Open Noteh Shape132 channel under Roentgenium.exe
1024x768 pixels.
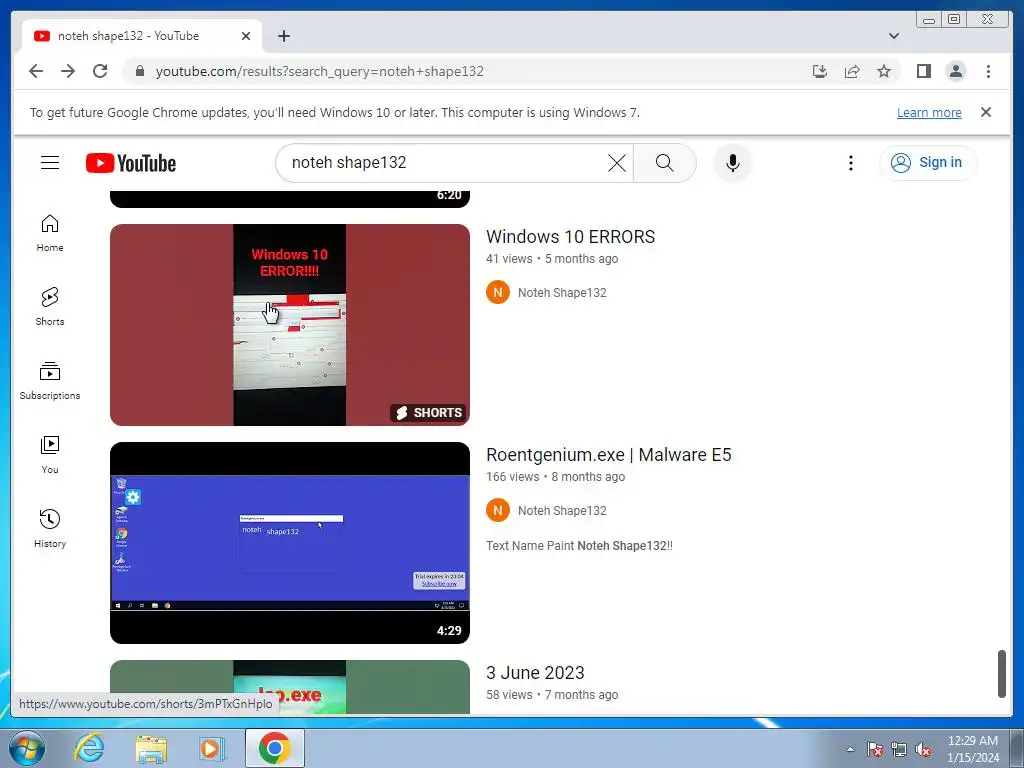coord(562,511)
